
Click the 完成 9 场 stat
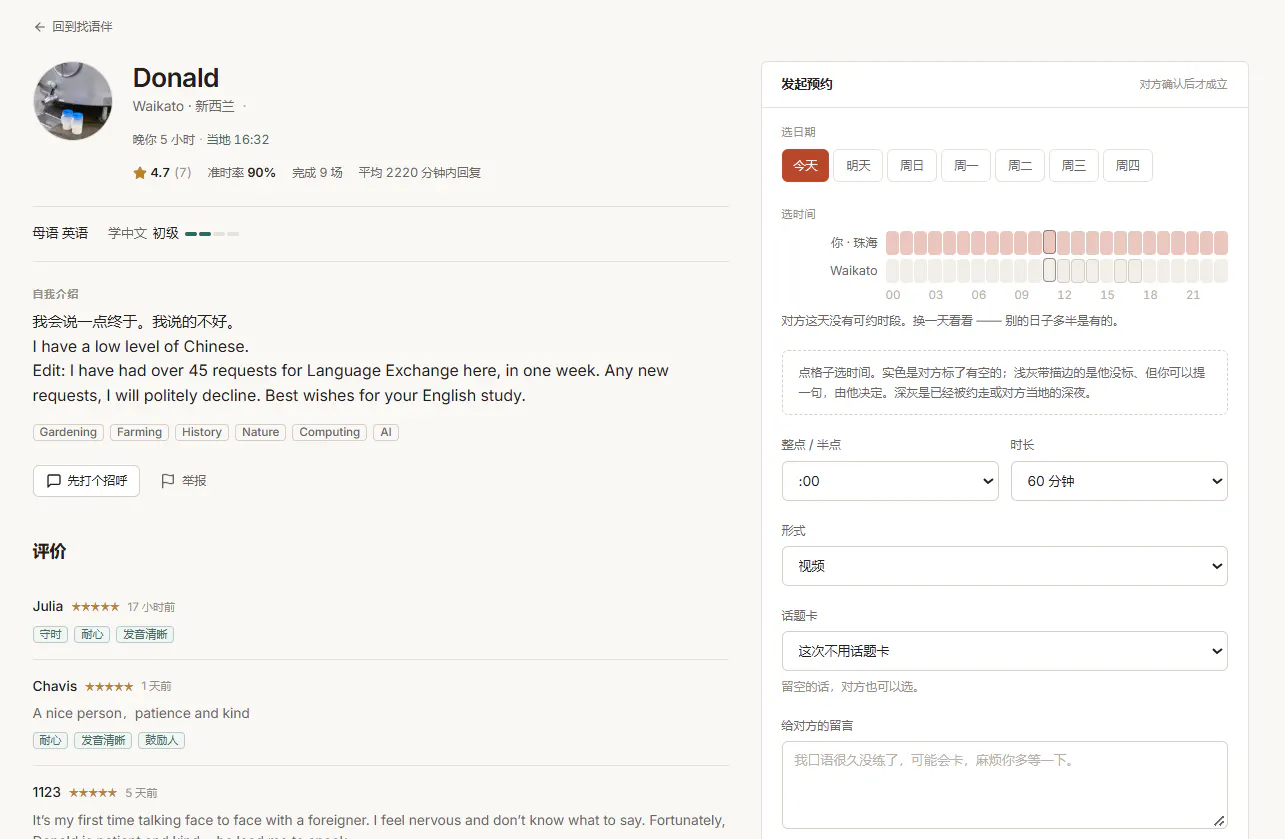317,173
